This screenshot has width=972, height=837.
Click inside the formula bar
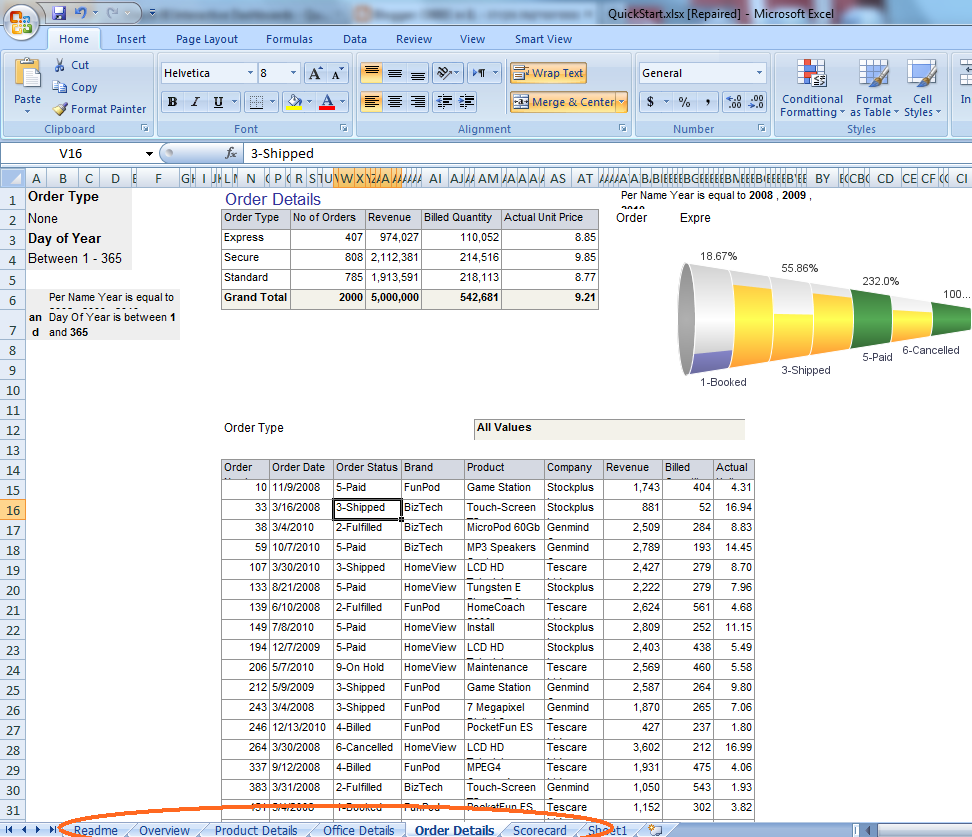(400, 155)
